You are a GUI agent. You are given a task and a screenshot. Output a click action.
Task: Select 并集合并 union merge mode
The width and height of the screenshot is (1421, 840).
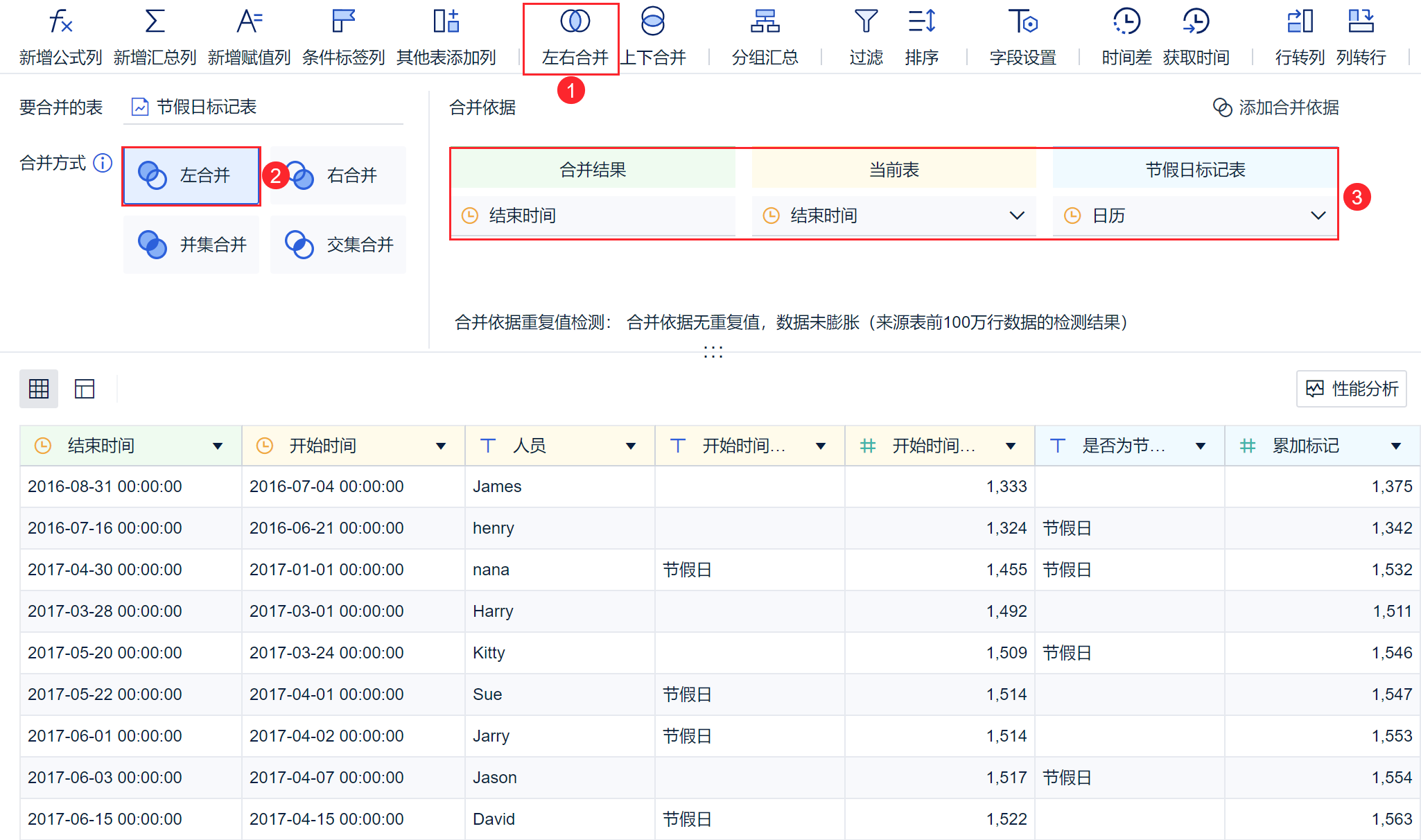191,245
